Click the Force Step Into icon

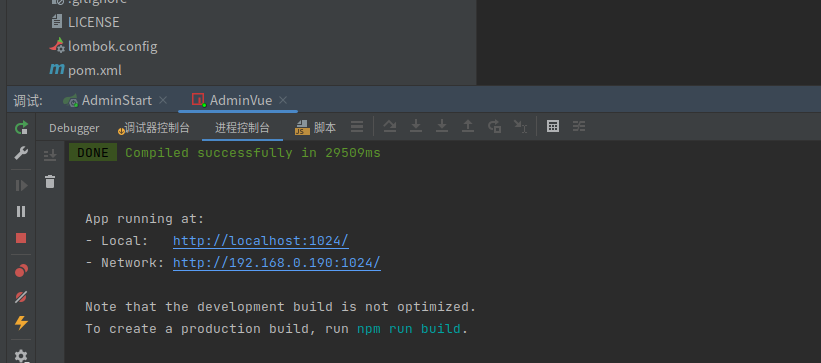coord(442,126)
